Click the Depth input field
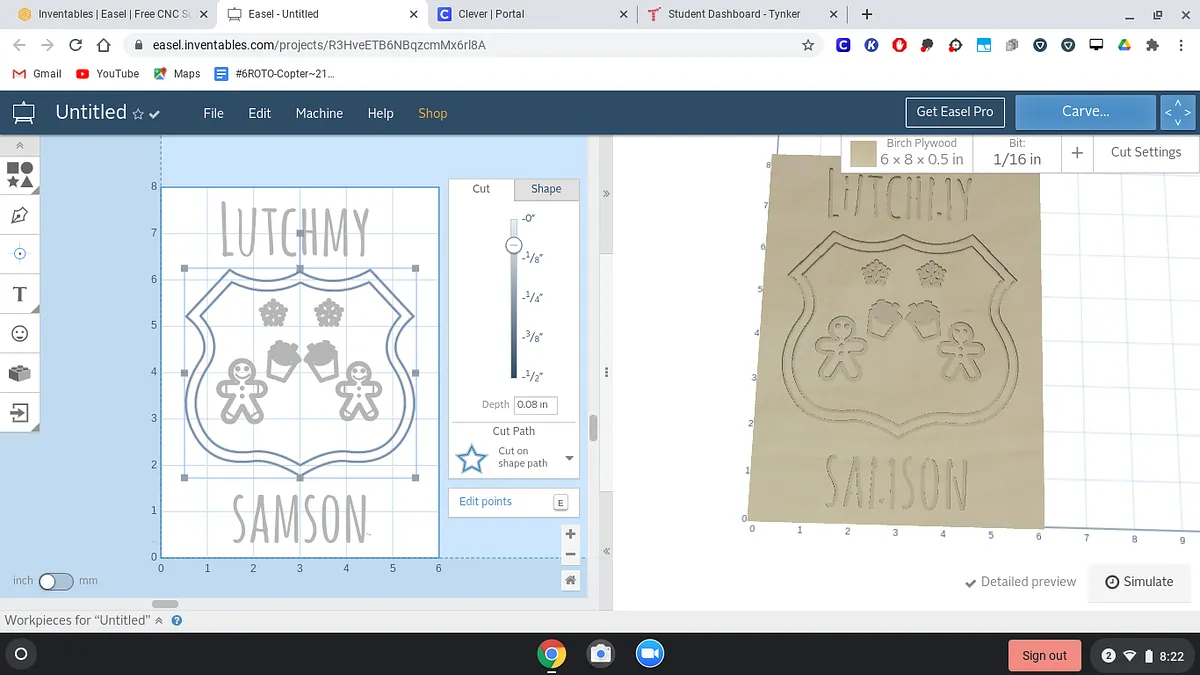The width and height of the screenshot is (1200, 675). [x=535, y=405]
